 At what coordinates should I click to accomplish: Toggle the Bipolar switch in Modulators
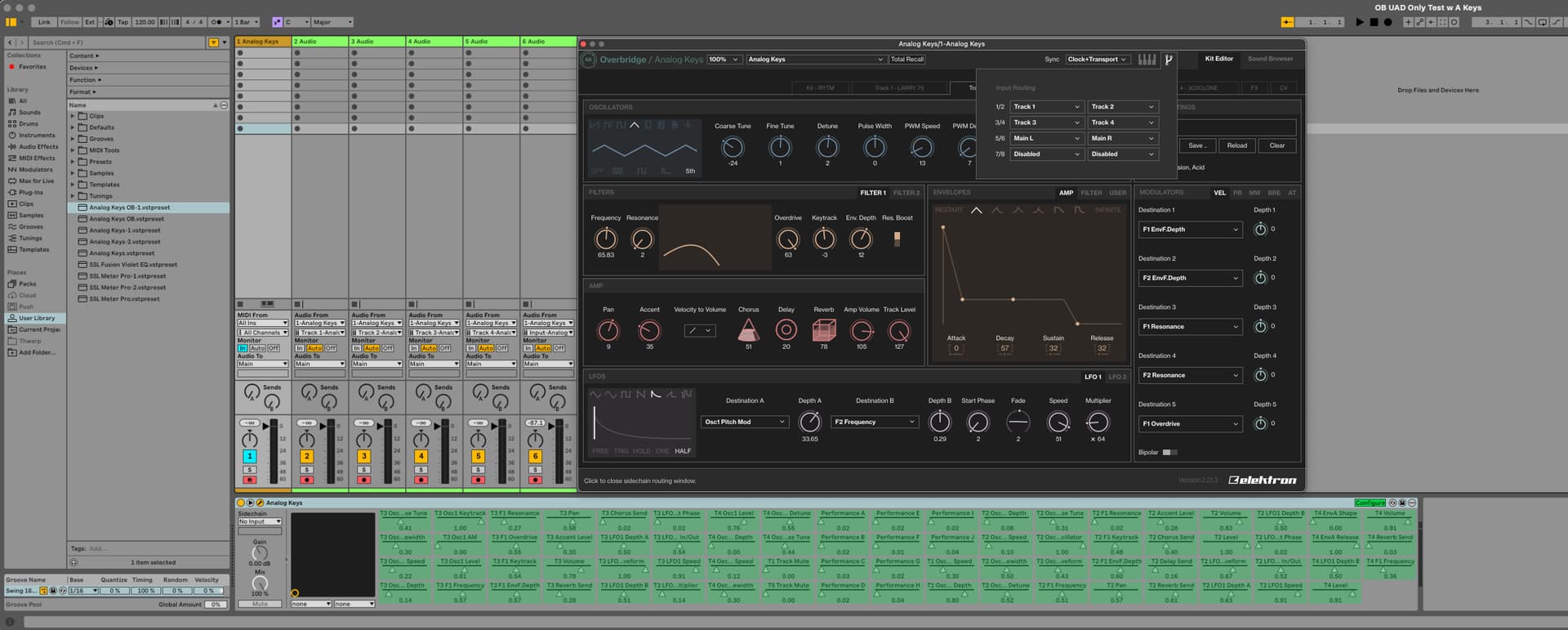coord(1169,453)
